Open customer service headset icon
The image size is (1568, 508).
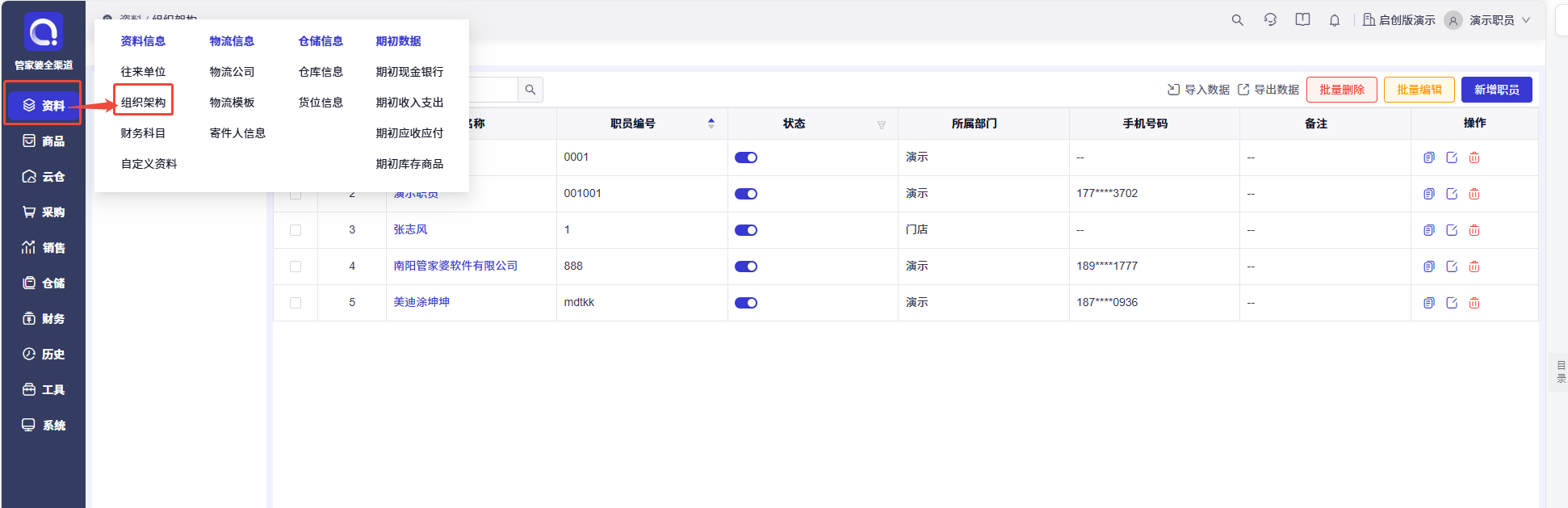[x=1270, y=20]
